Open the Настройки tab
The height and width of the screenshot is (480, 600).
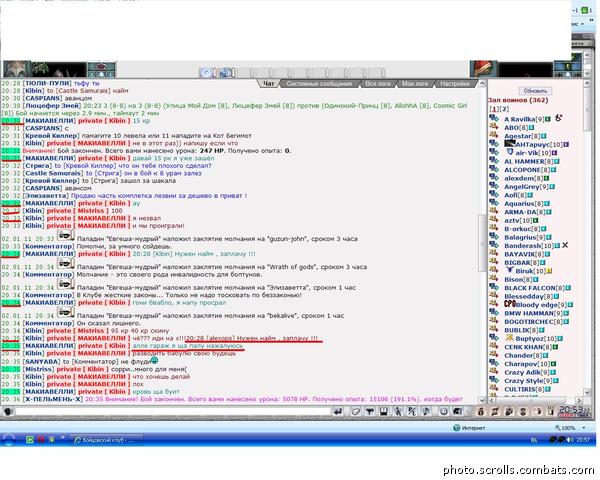(455, 83)
